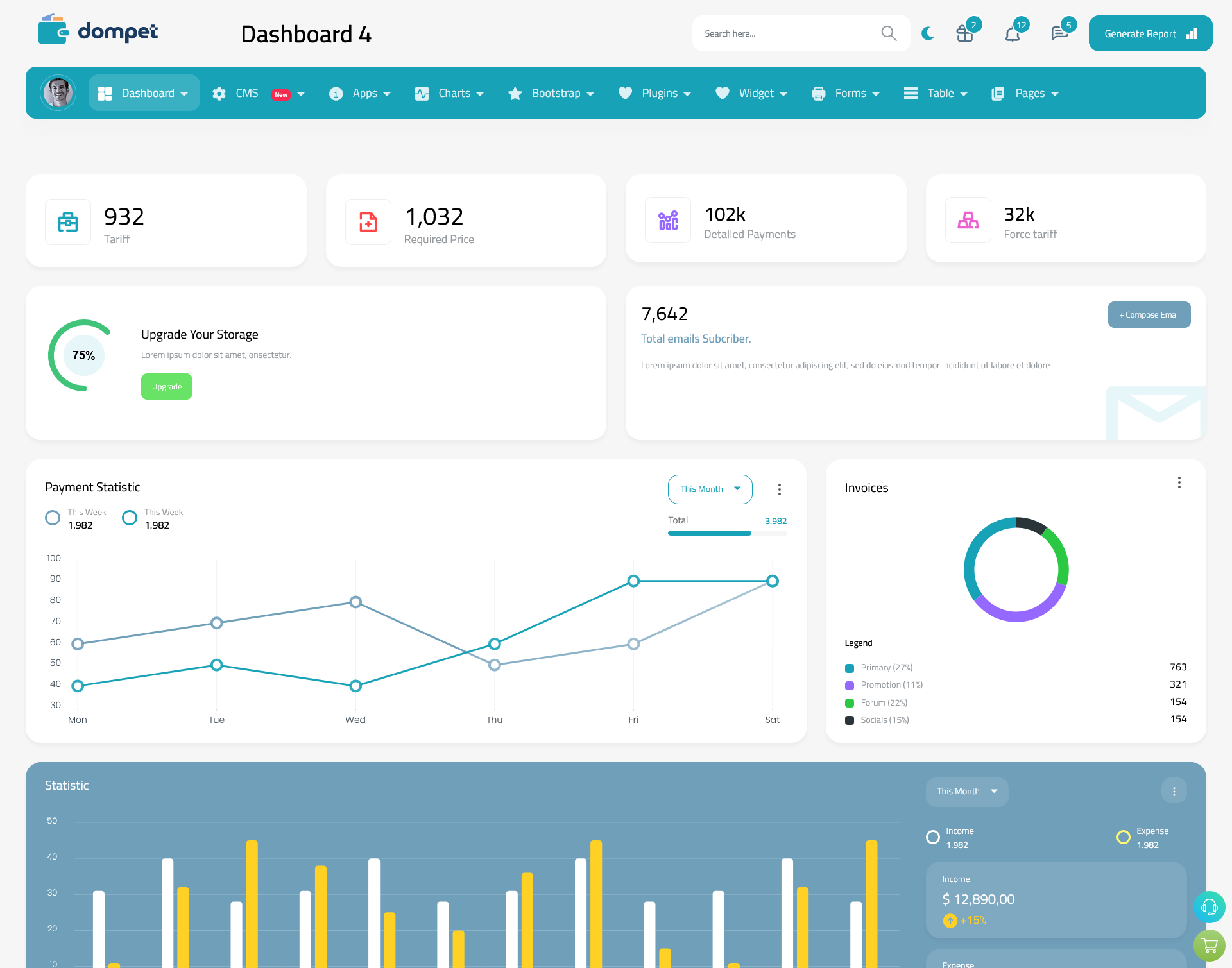The width and height of the screenshot is (1232, 968).
Task: Select the Charts menu tab
Action: (453, 93)
